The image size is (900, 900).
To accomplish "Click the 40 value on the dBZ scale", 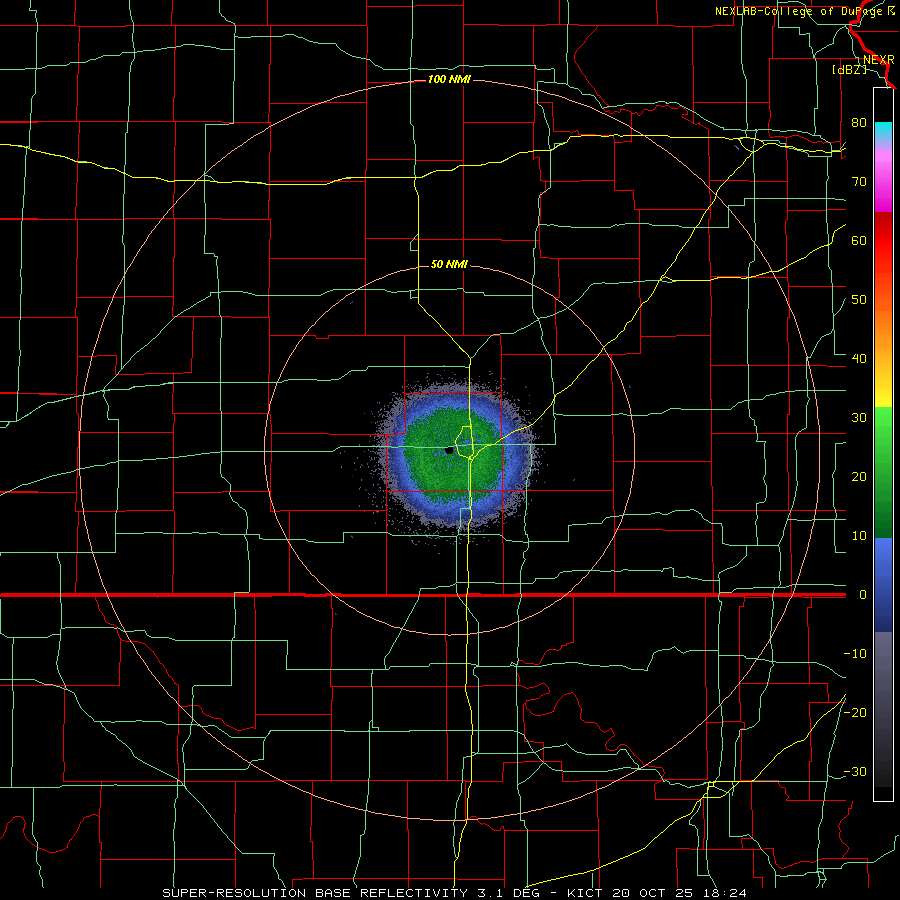I will coord(859,358).
